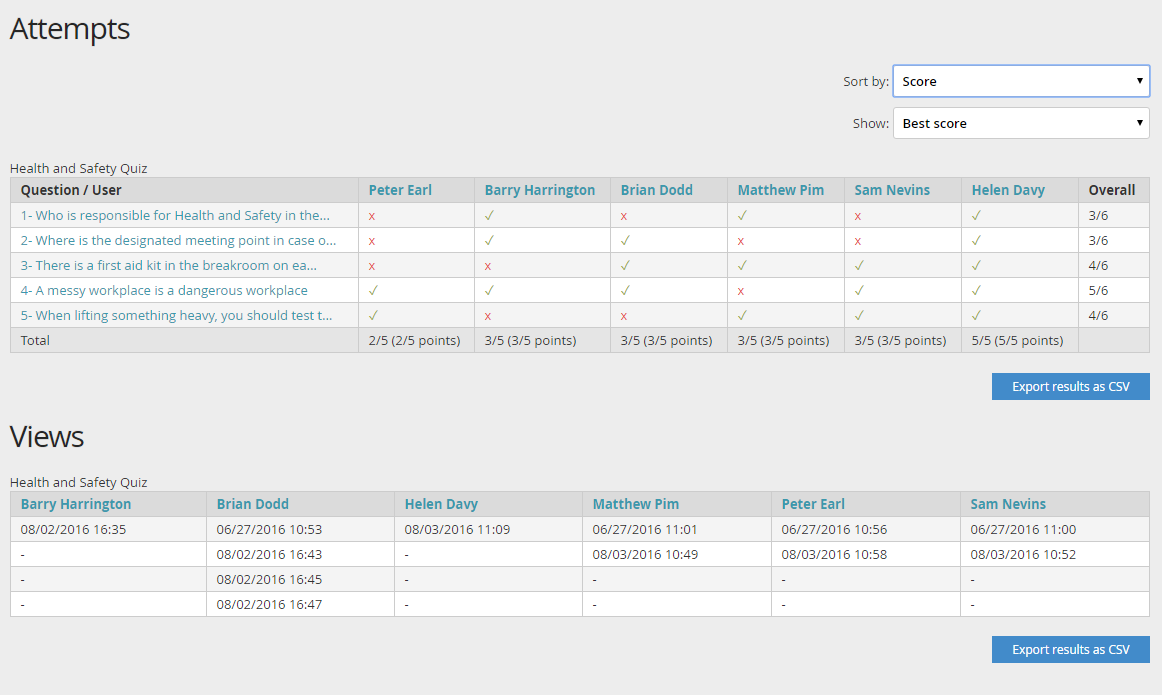Open question 3 about first aid kit
Screen dimensions: 1162x695
pyautogui.click(x=168, y=265)
